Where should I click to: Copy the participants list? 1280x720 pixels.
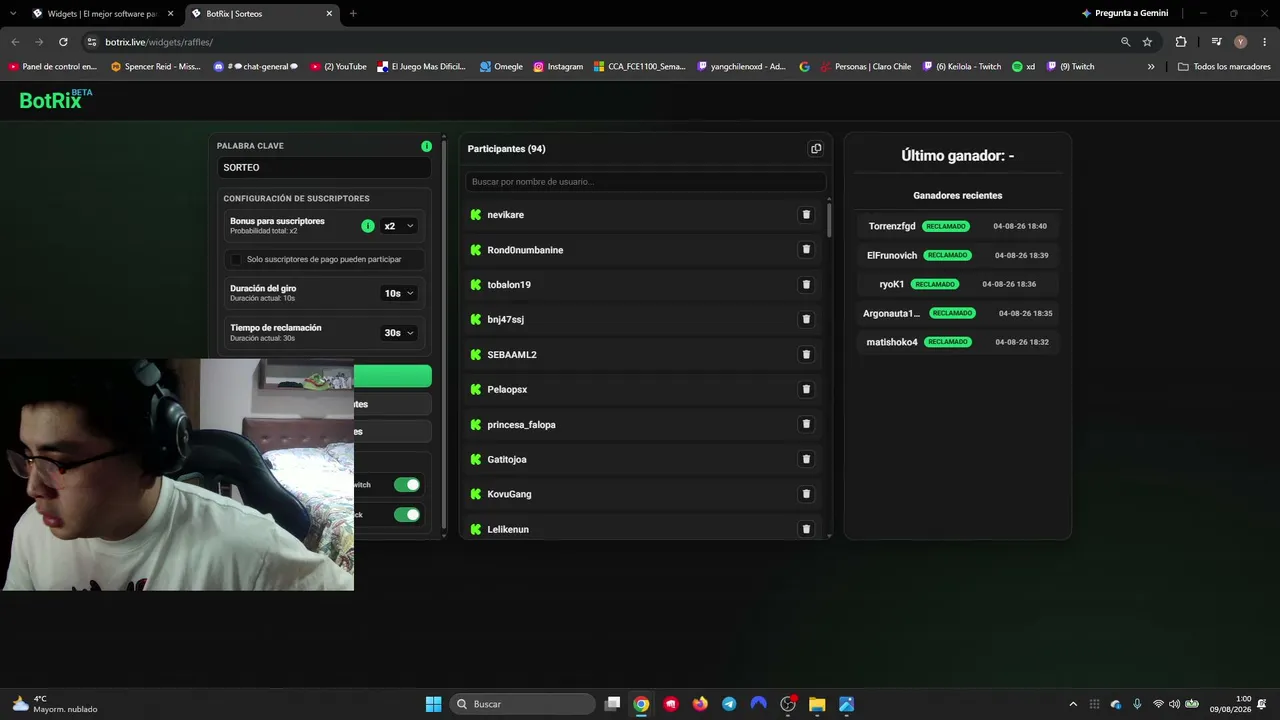pos(816,149)
